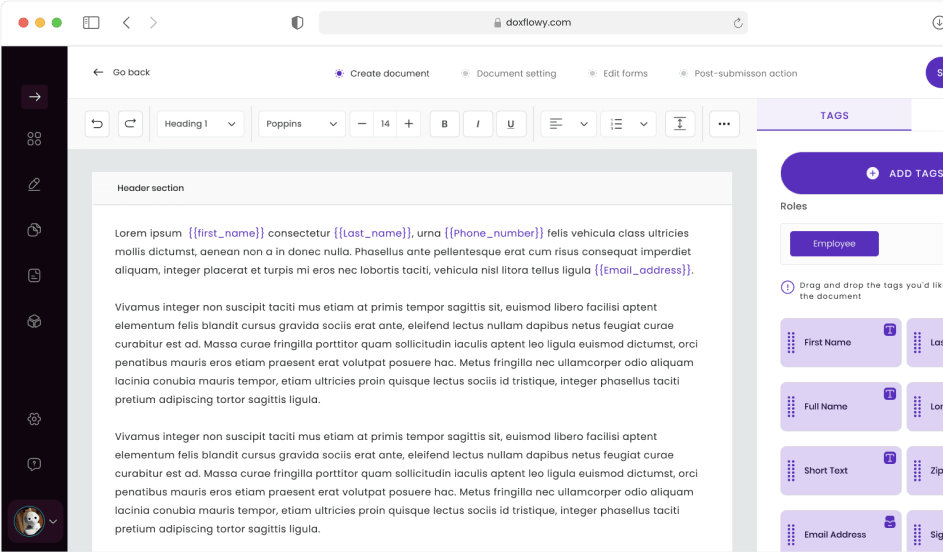The width and height of the screenshot is (943, 552).
Task: Click the {{Last_name}} placeholder in document
Action: pyautogui.click(x=373, y=233)
